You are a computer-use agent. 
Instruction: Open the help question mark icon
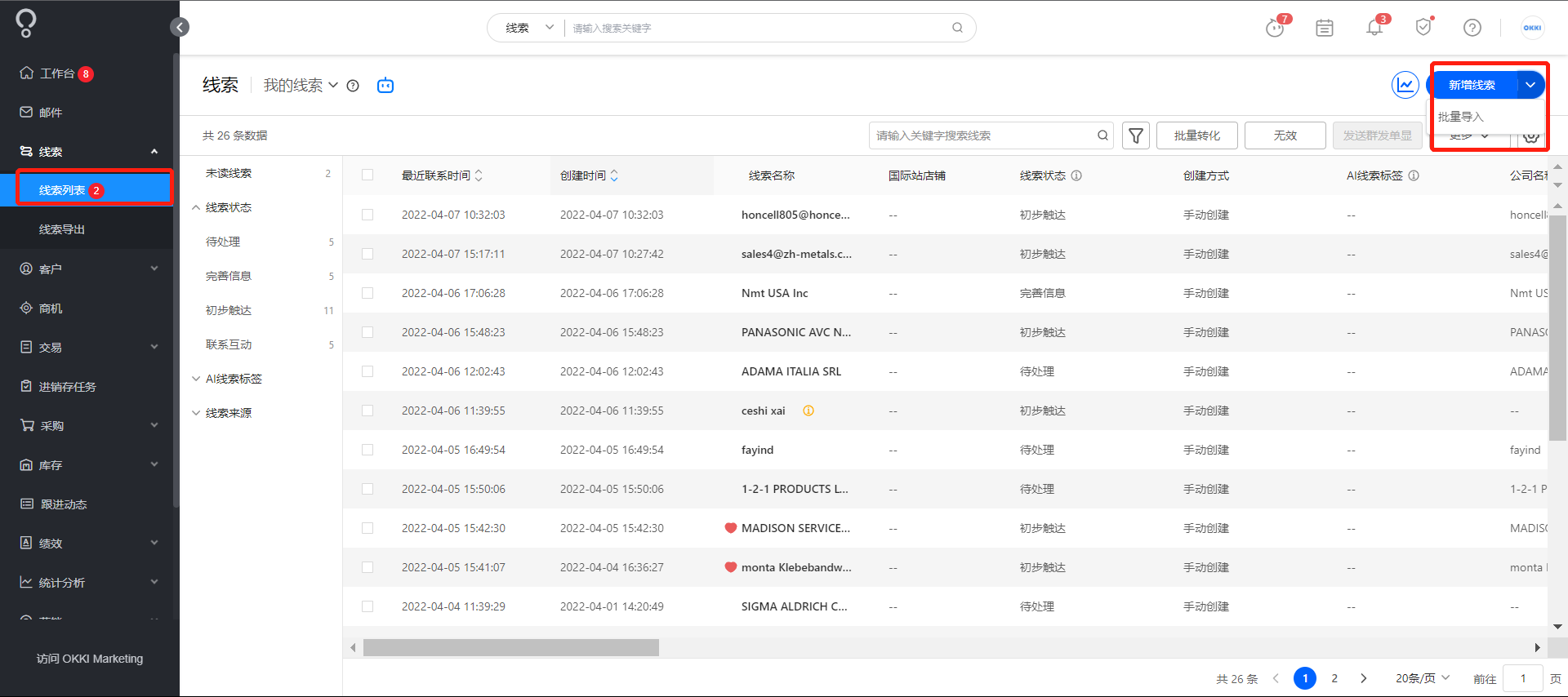pyautogui.click(x=1472, y=28)
